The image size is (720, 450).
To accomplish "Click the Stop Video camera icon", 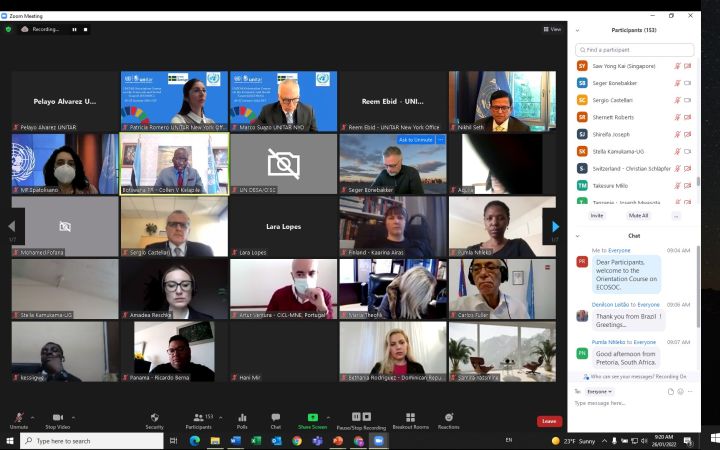I will (x=57, y=417).
